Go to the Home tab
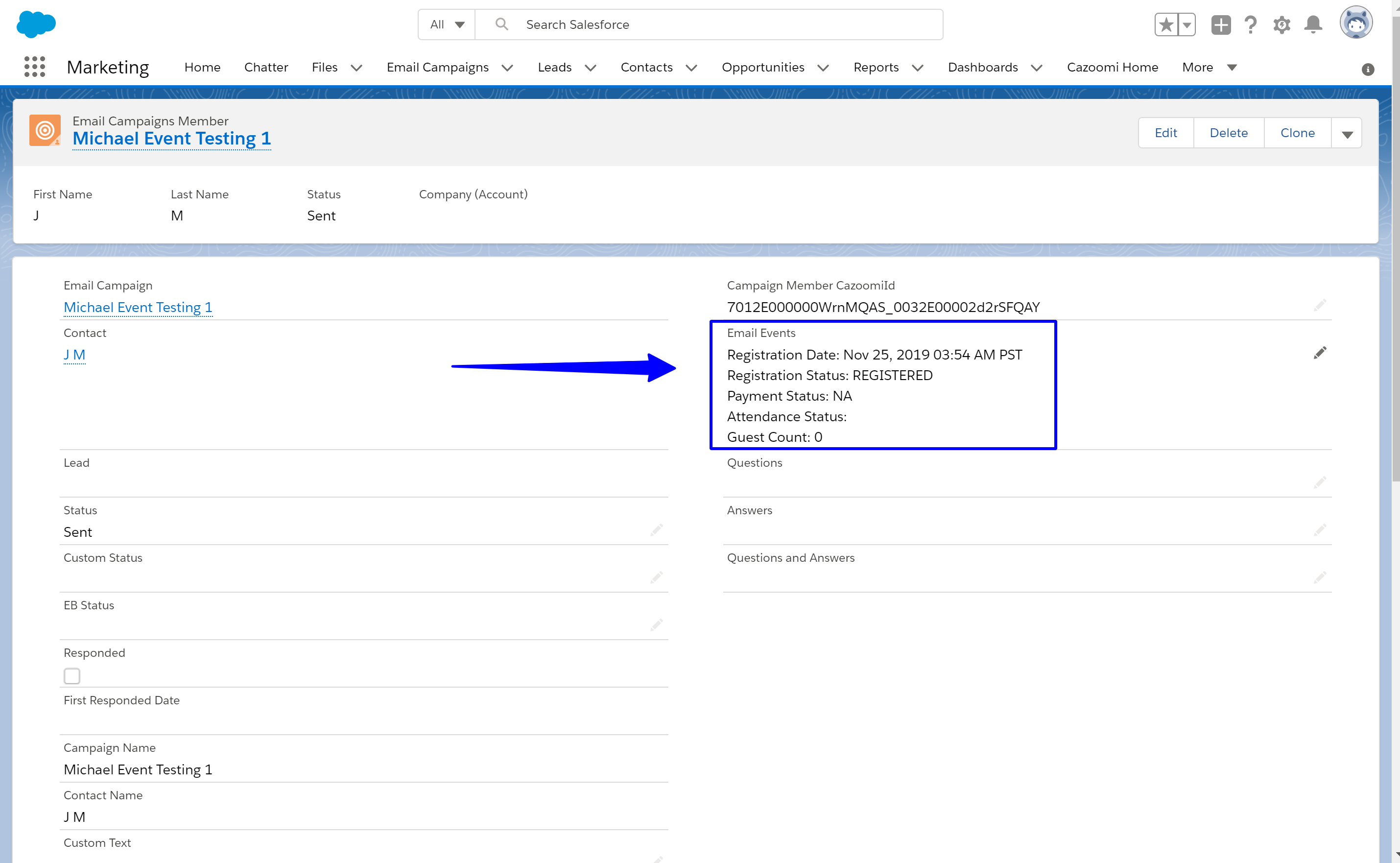Viewport: 1400px width, 863px height. pos(203,68)
